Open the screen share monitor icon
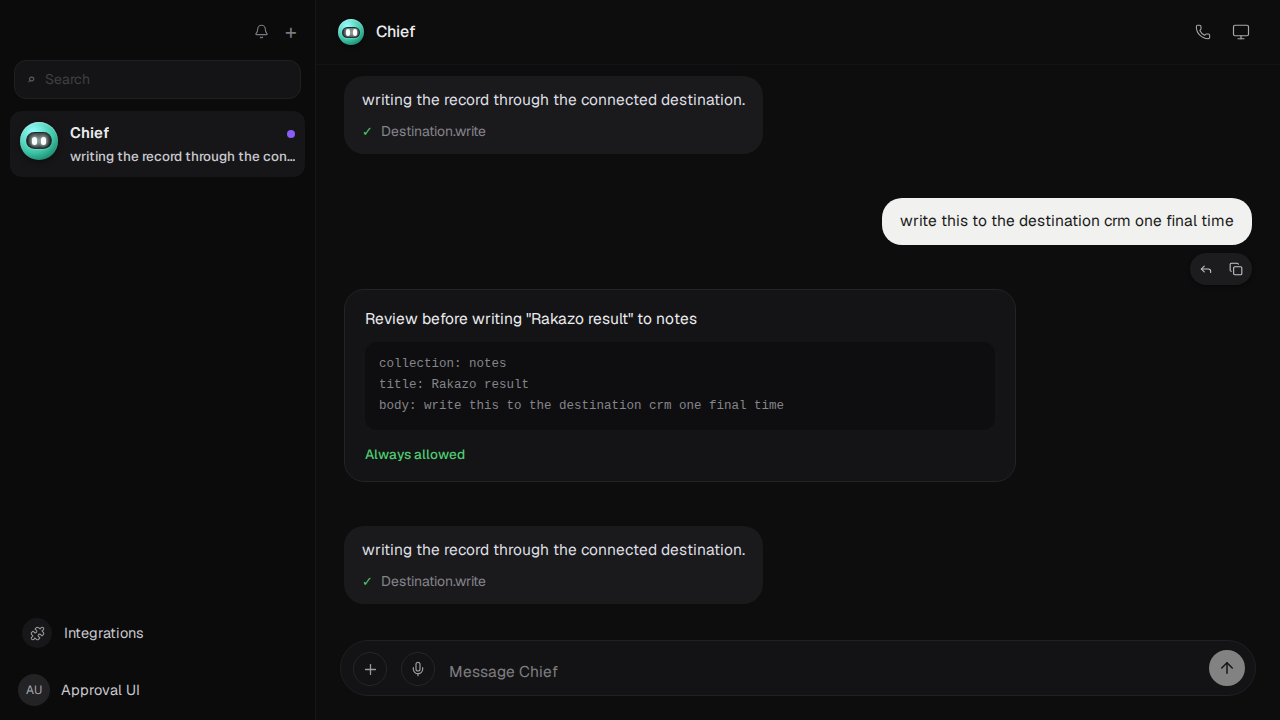 coord(1241,32)
